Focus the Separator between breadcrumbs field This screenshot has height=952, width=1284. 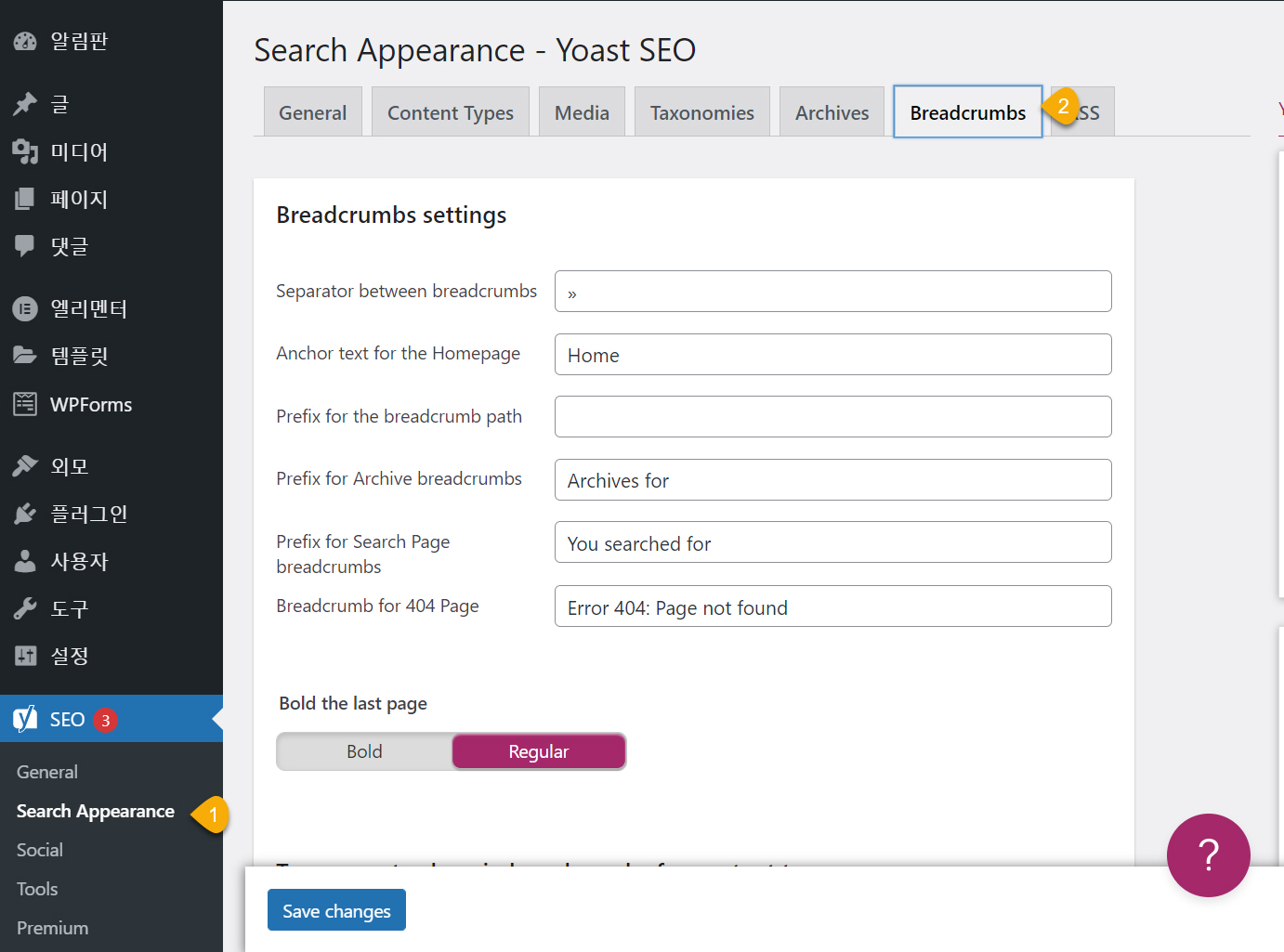pos(833,291)
